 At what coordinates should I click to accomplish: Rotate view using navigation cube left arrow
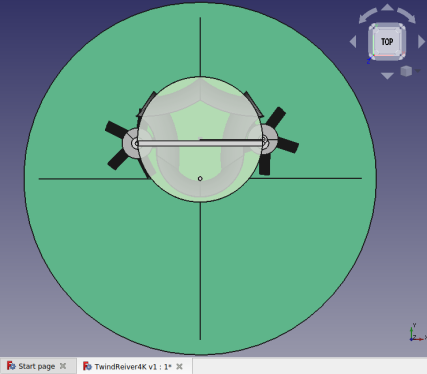coord(353,42)
